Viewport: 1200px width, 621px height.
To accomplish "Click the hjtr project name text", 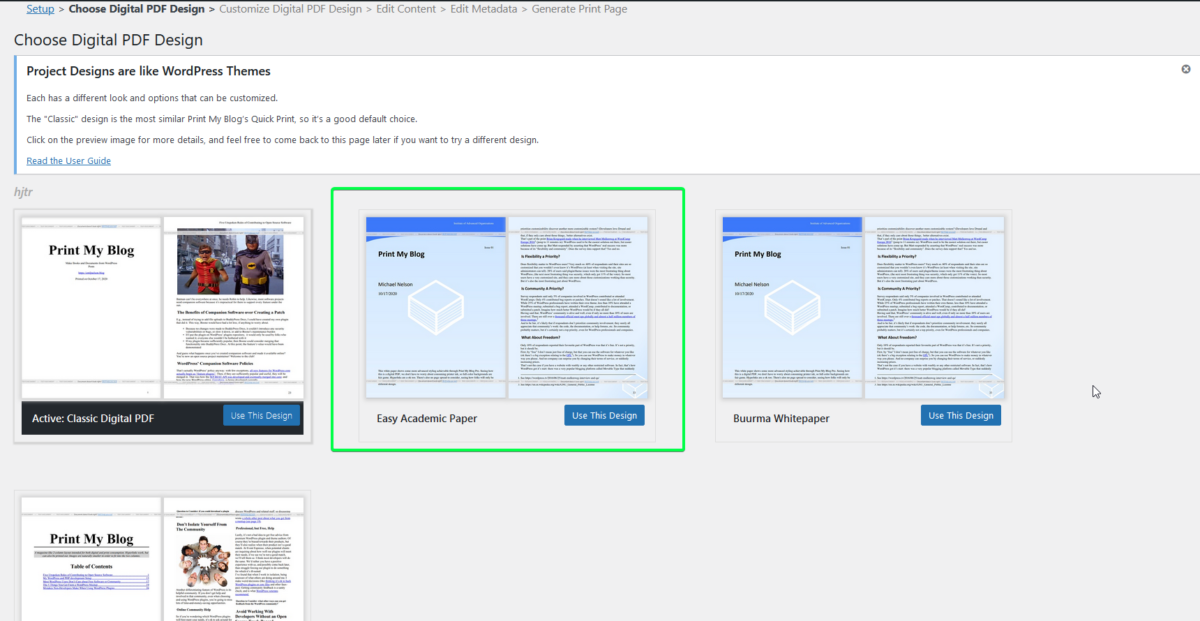I will click(x=24, y=191).
